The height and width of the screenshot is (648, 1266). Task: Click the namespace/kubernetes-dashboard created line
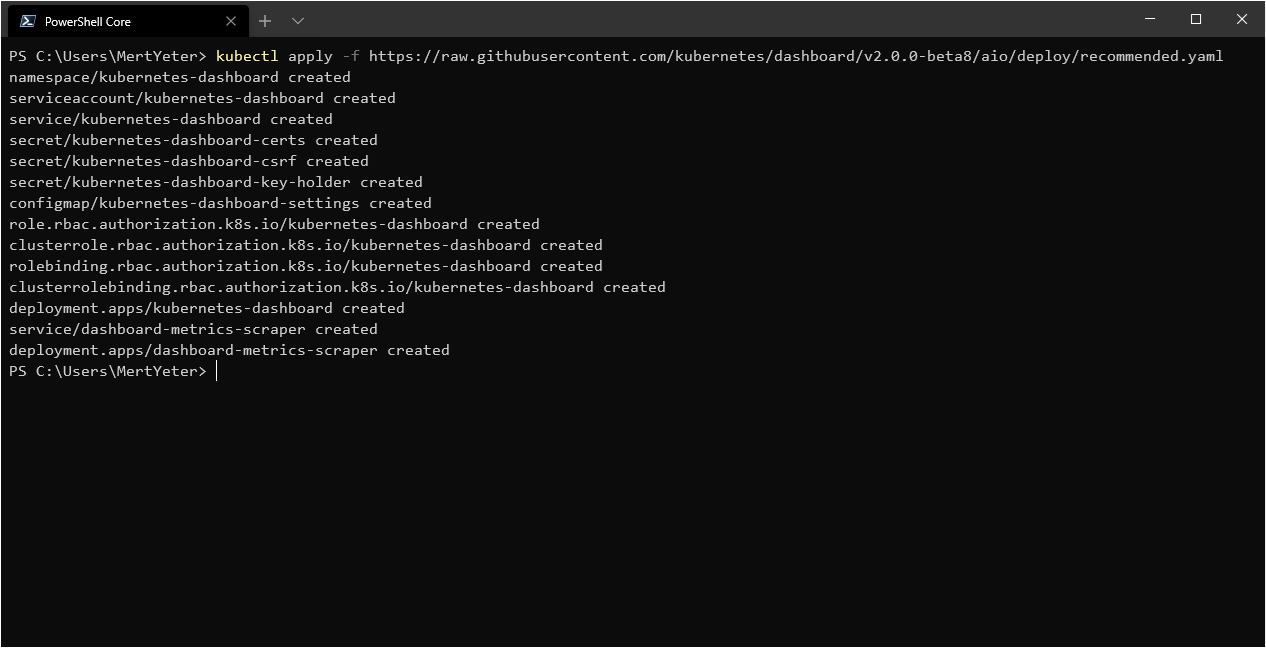[x=180, y=77]
